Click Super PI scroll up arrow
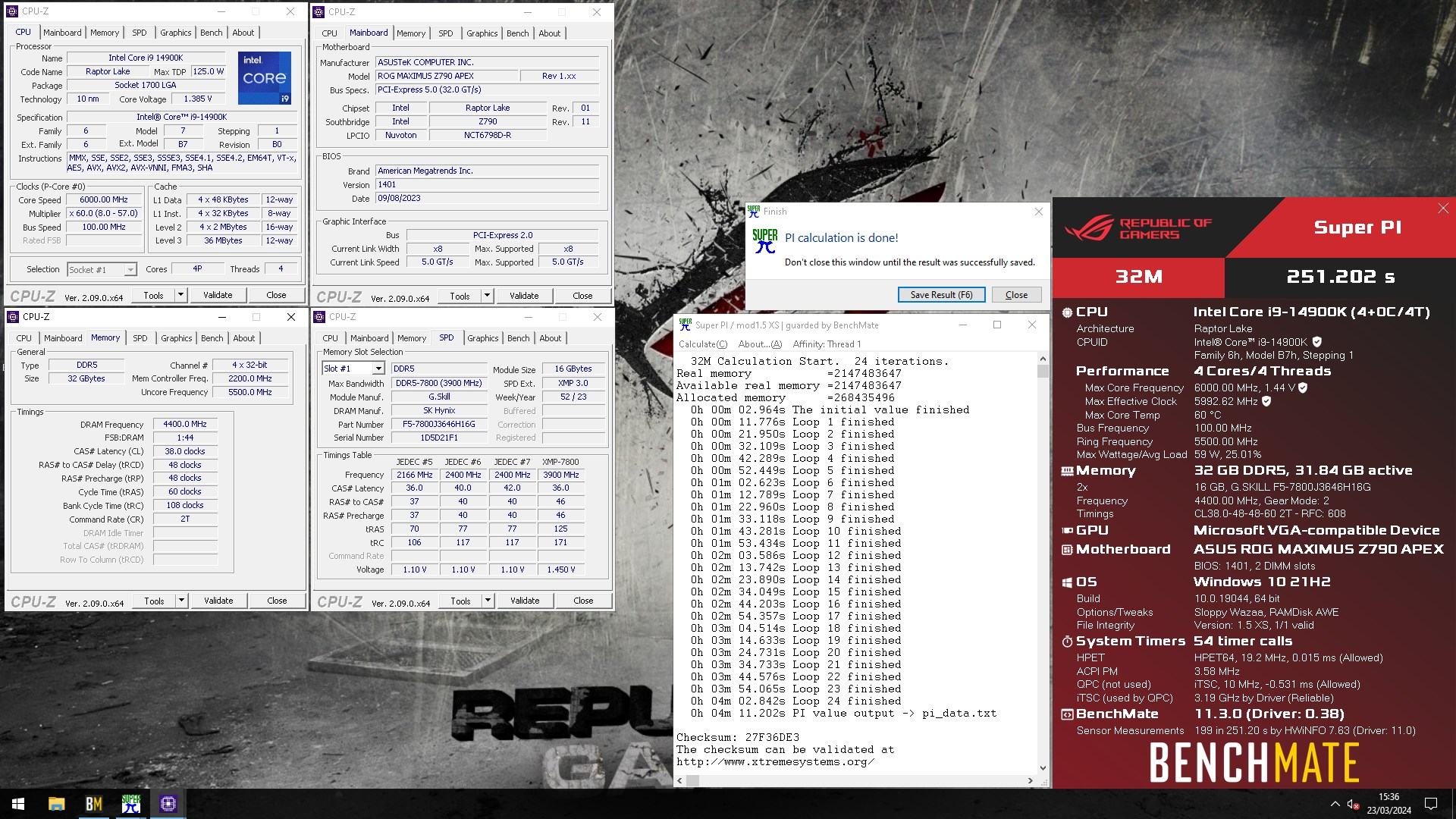Viewport: 1456px width, 819px height. (1043, 359)
